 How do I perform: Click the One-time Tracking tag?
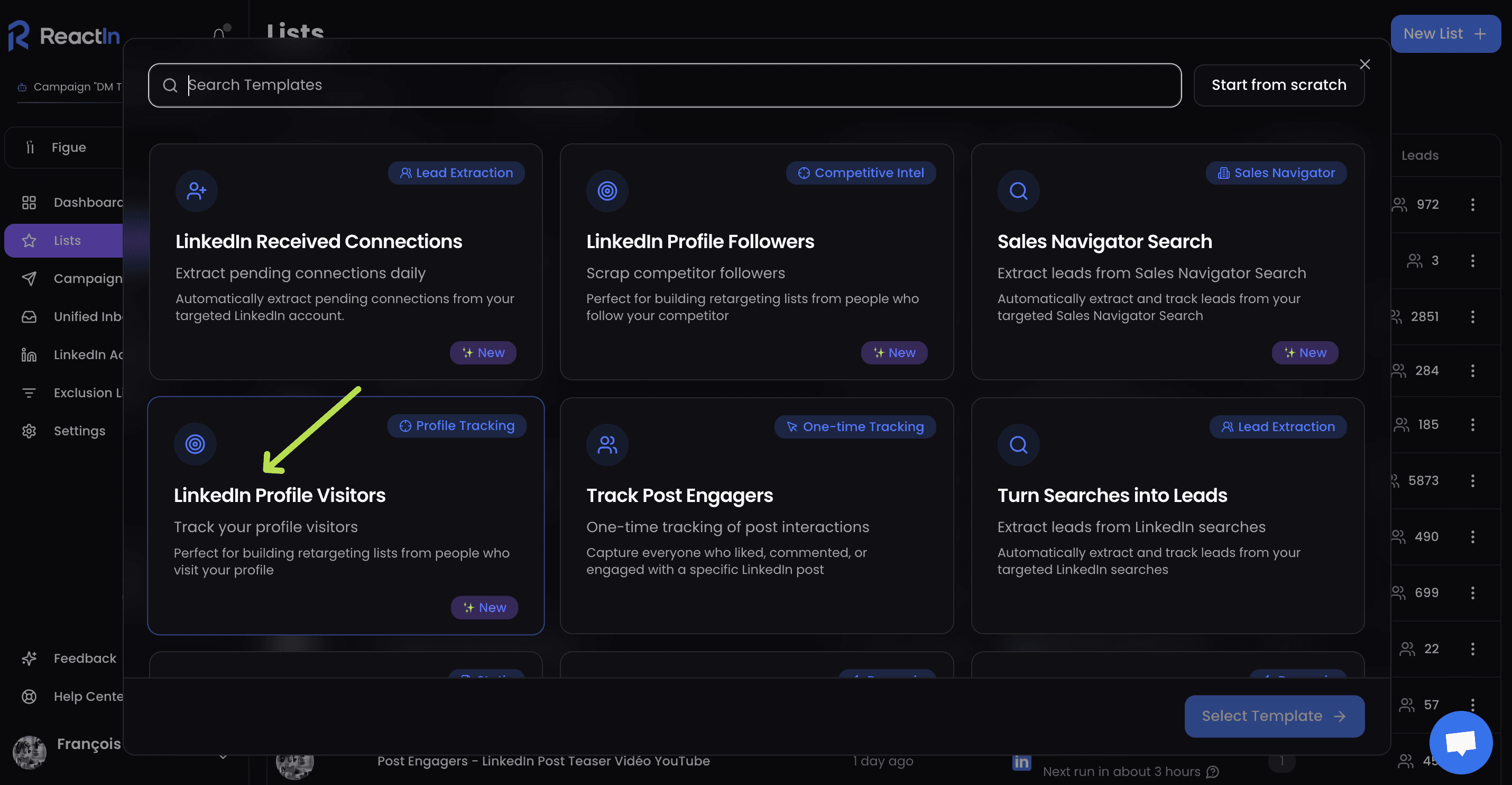coord(855,427)
